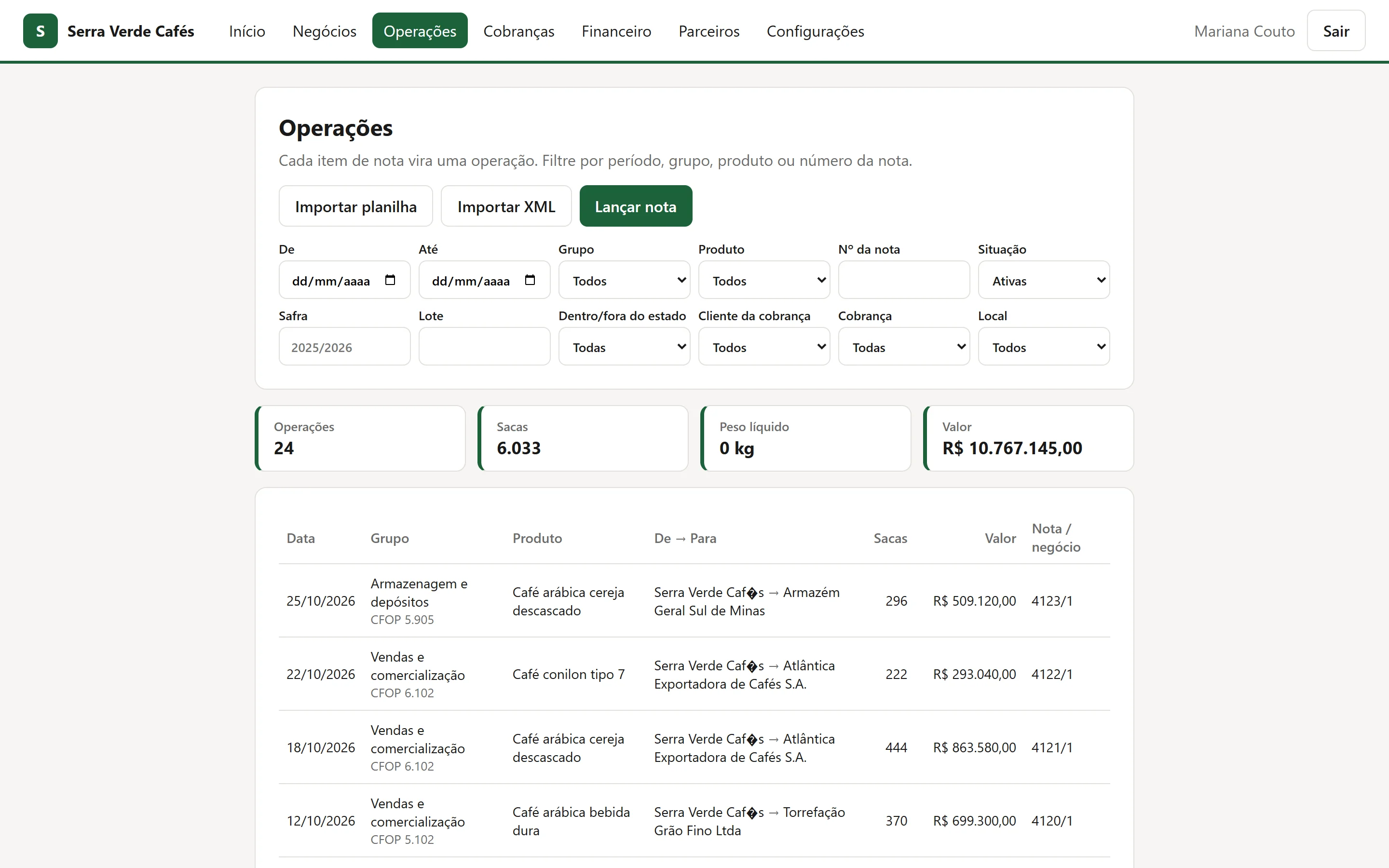
Task: Click the Lançar nota button
Action: [635, 206]
